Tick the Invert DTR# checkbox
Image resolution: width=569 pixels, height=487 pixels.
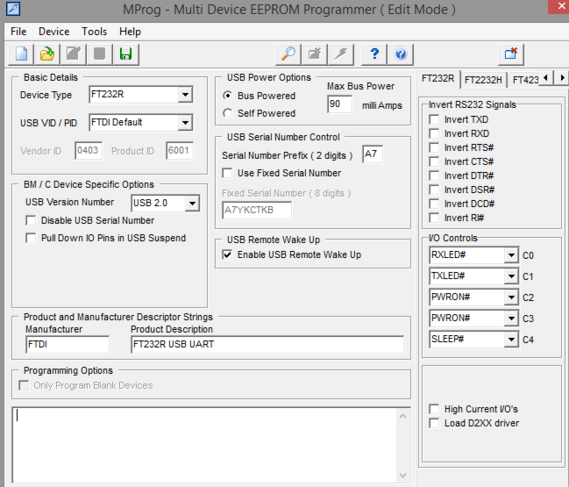point(434,176)
